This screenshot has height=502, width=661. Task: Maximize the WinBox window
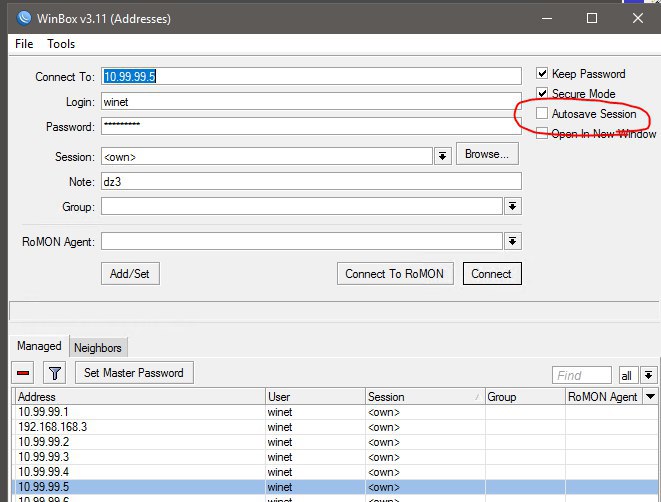592,18
